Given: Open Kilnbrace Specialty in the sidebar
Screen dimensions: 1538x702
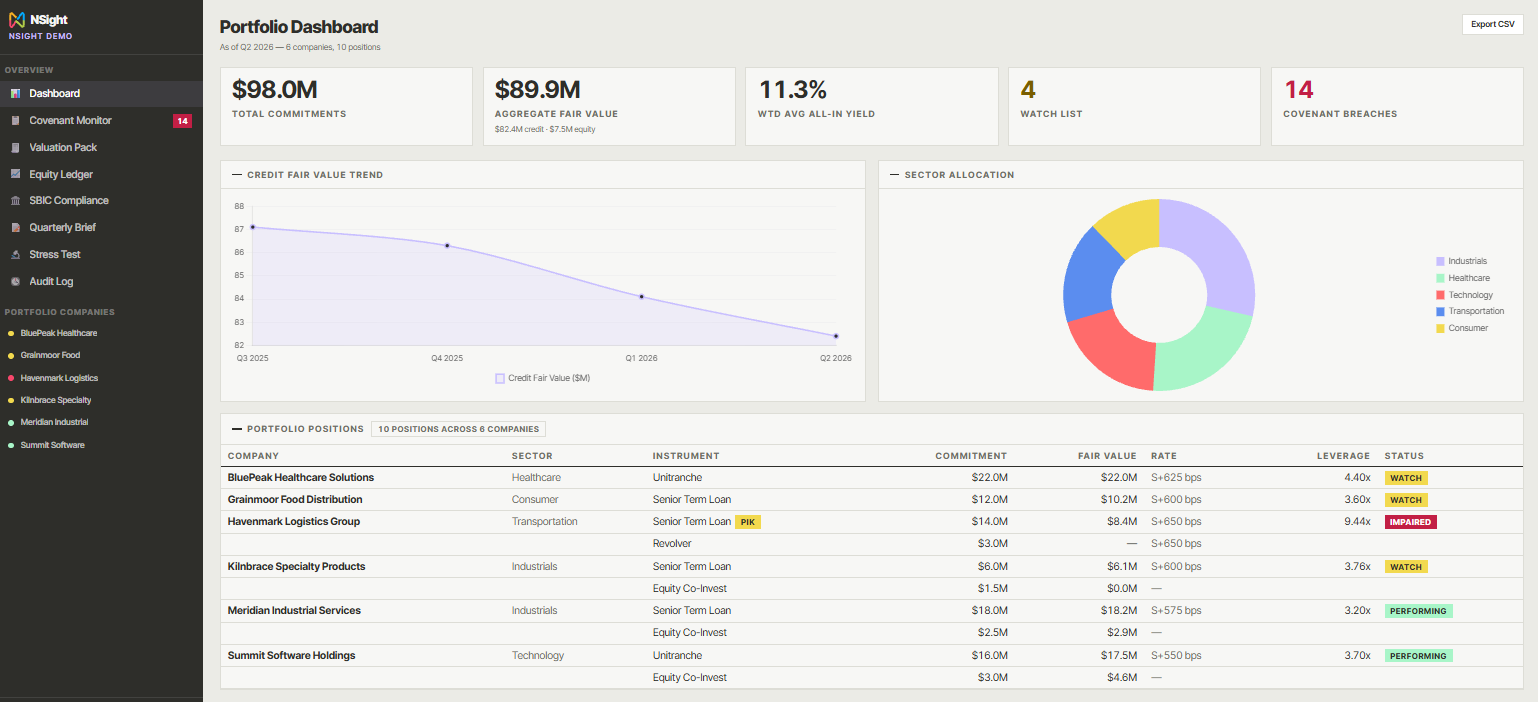Looking at the screenshot, I should point(56,400).
